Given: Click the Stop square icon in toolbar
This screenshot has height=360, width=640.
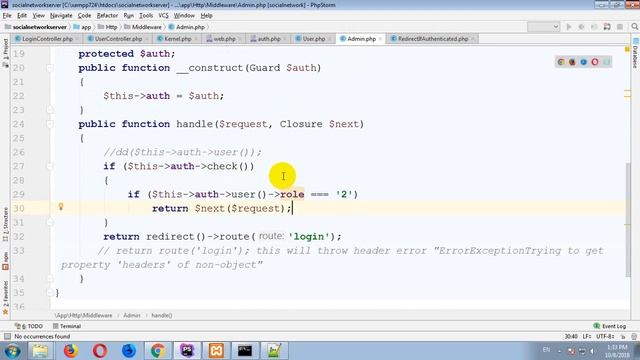Looking at the screenshot, I should tap(620, 27).
